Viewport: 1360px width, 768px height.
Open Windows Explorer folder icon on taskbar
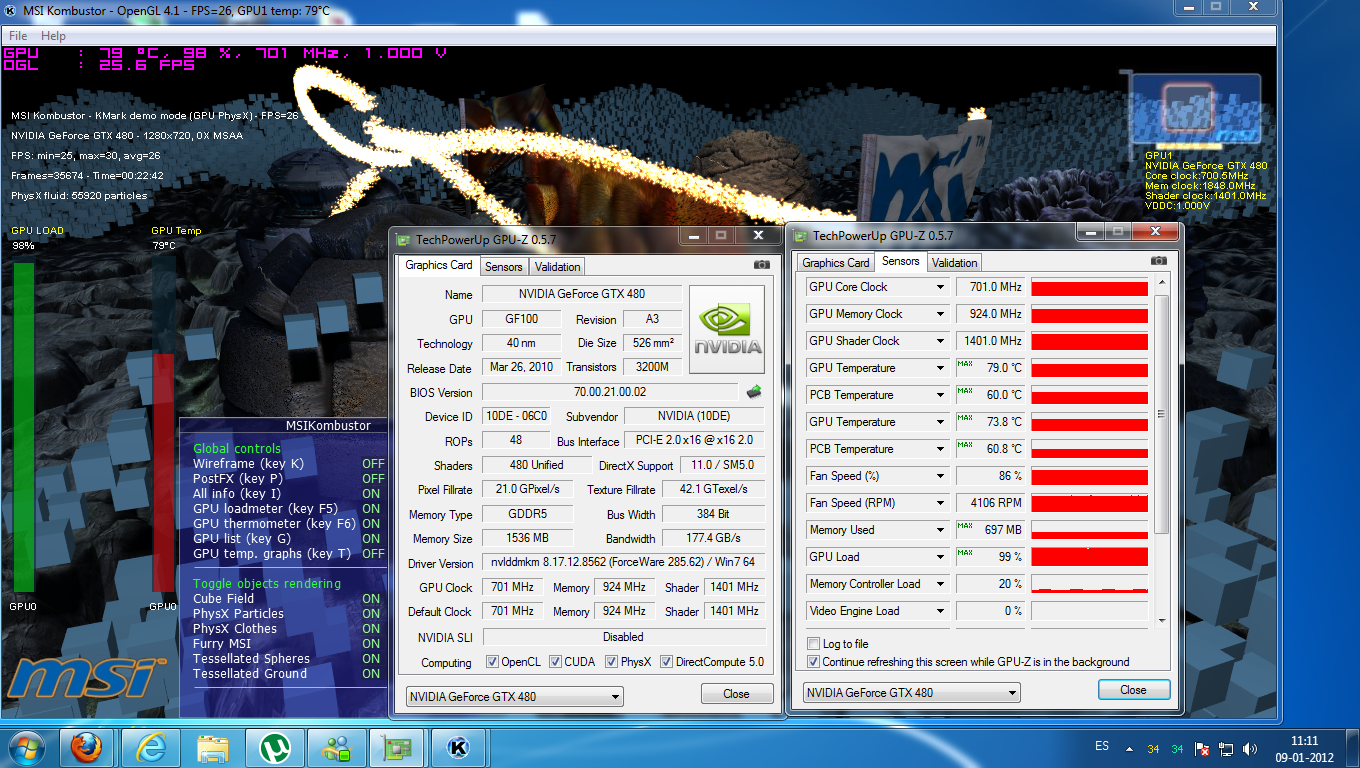pyautogui.click(x=211, y=746)
